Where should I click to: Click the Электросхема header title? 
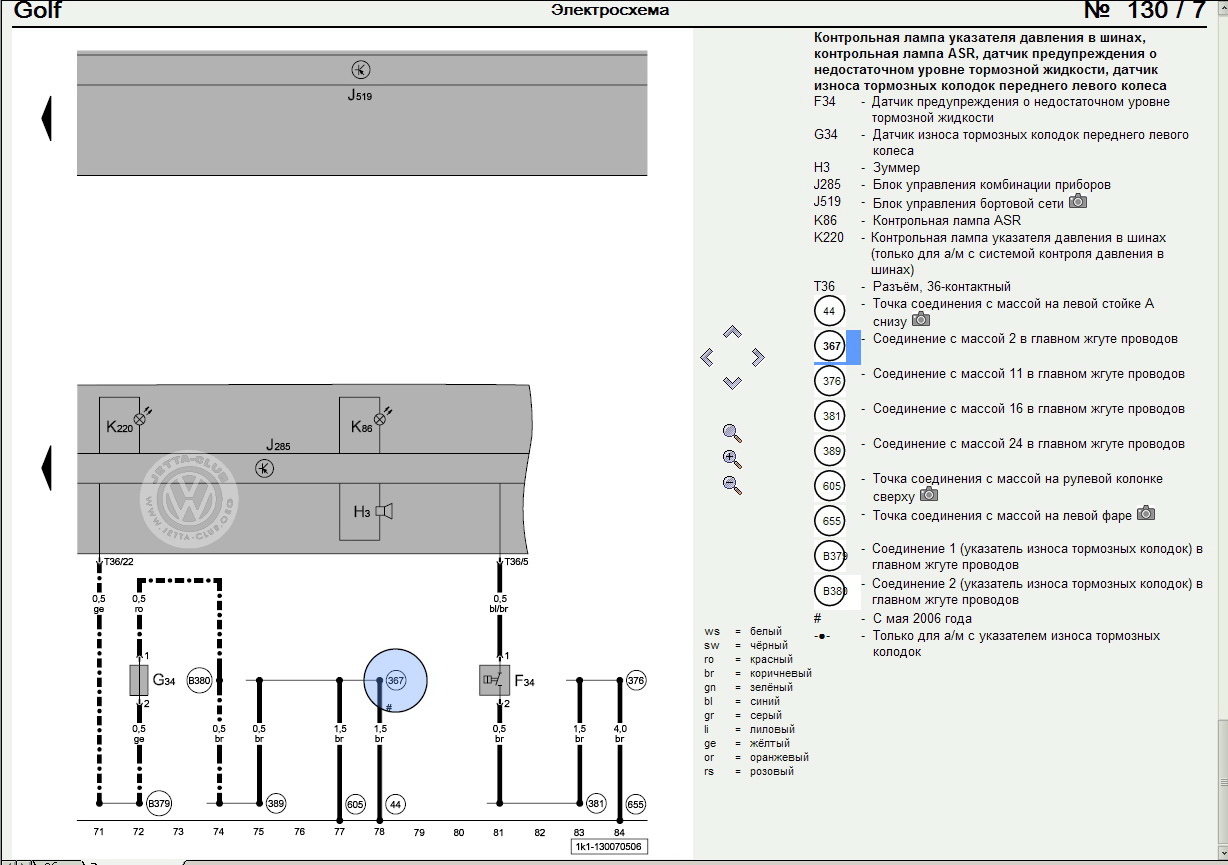(610, 10)
